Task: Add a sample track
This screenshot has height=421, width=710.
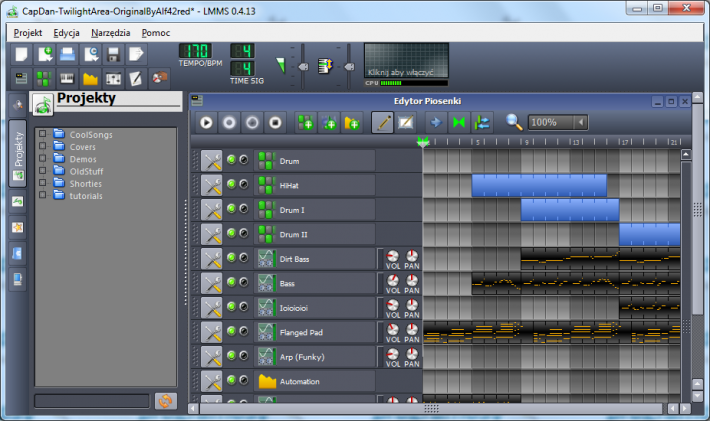Action: point(329,122)
